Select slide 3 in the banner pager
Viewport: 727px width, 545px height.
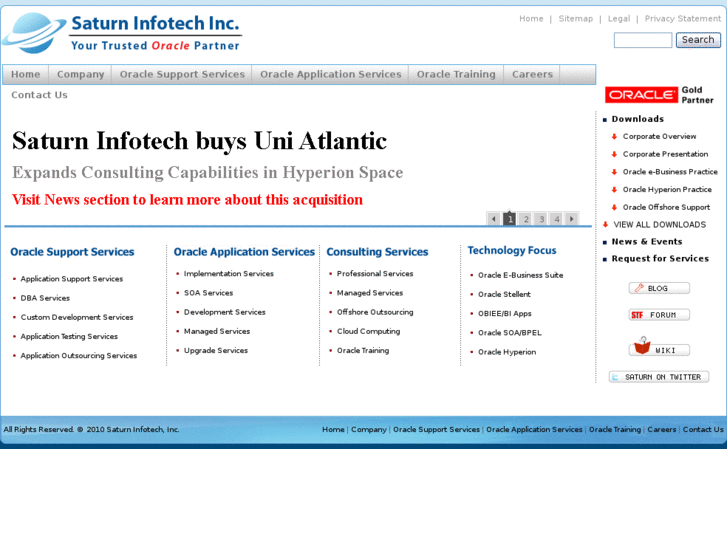point(541,218)
